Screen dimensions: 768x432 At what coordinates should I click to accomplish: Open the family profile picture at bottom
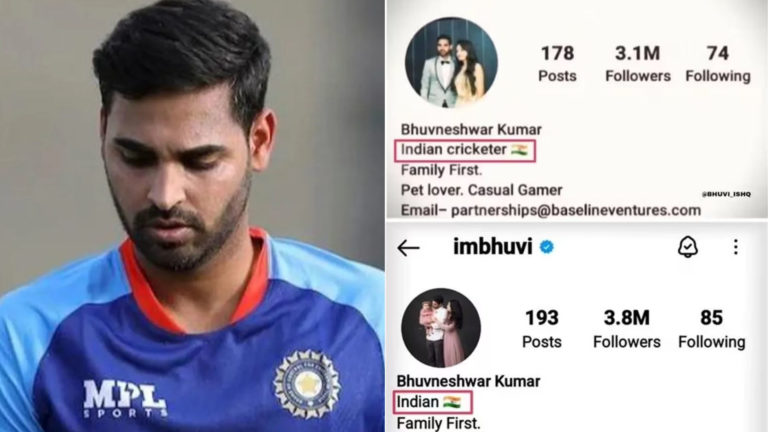click(x=441, y=328)
